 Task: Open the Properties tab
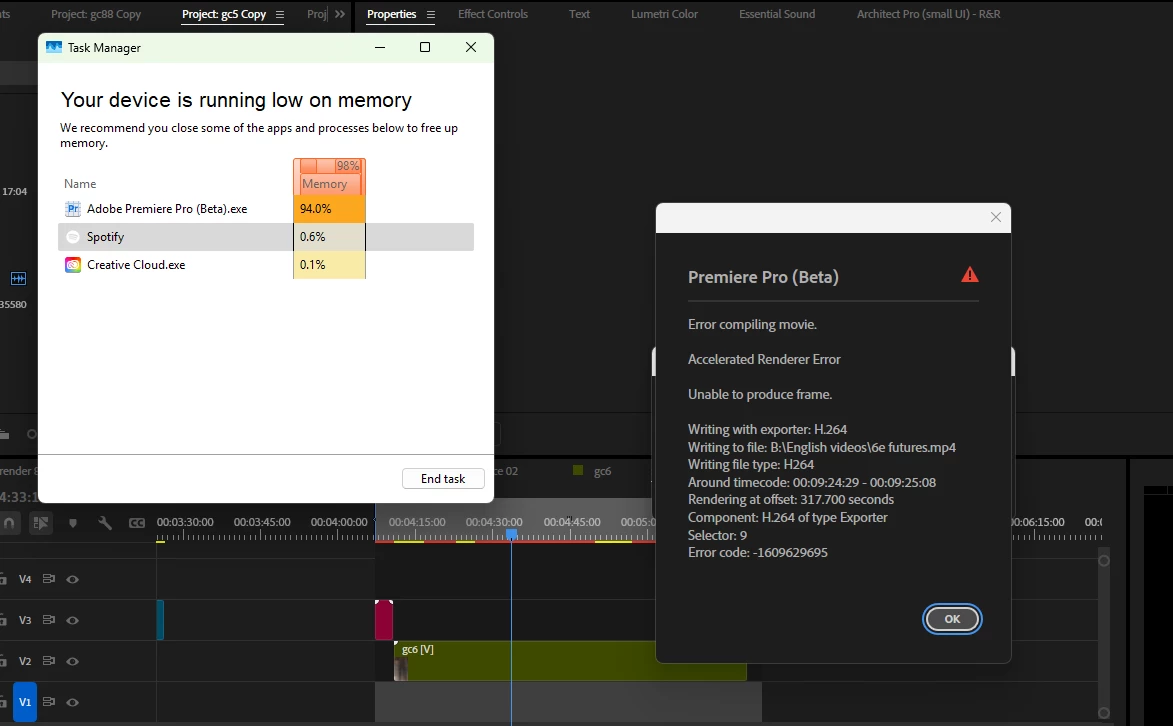click(x=391, y=14)
